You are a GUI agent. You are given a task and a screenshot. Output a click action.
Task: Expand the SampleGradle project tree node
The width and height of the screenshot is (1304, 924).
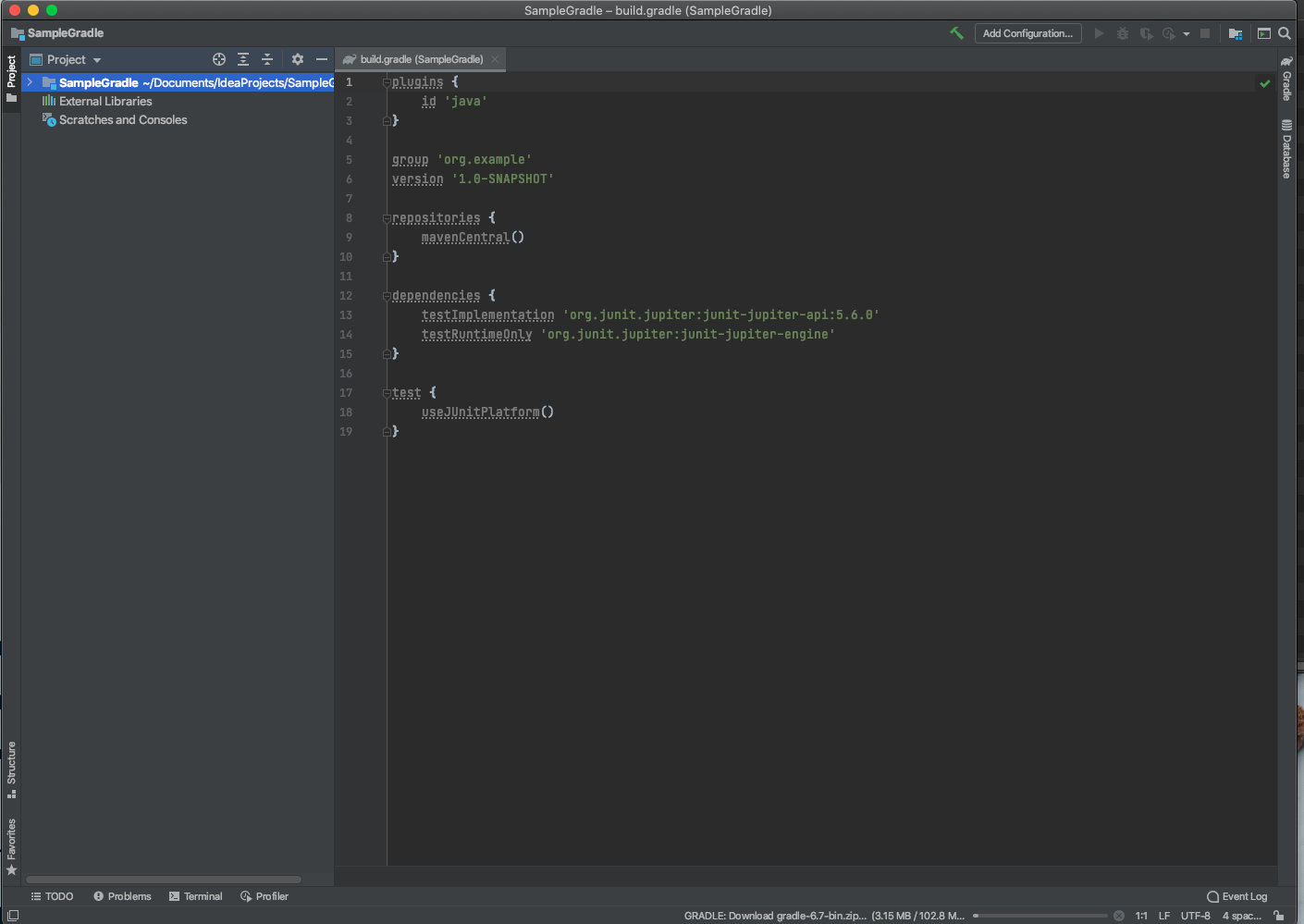click(30, 82)
